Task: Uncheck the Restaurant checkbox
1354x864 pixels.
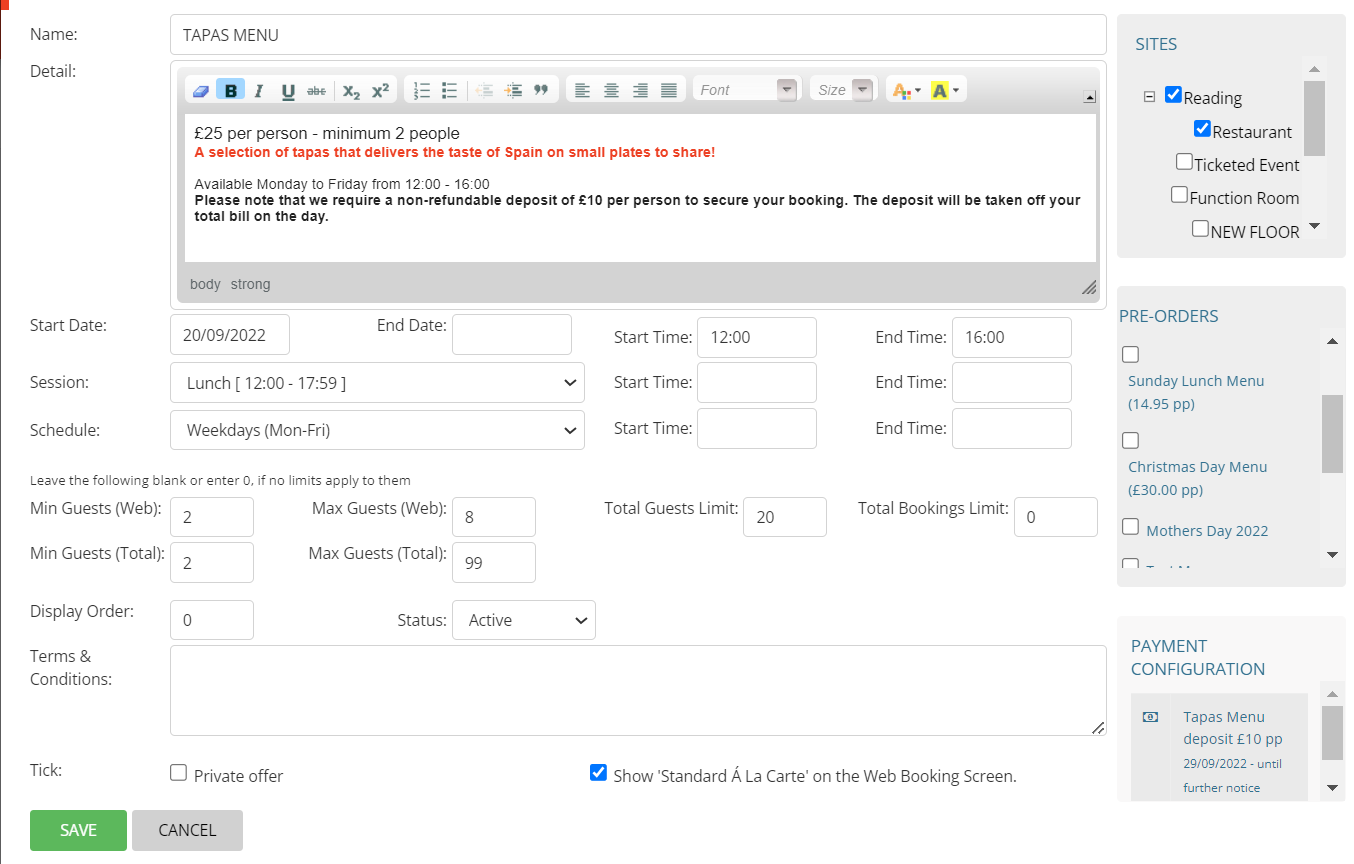Action: click(x=1203, y=129)
